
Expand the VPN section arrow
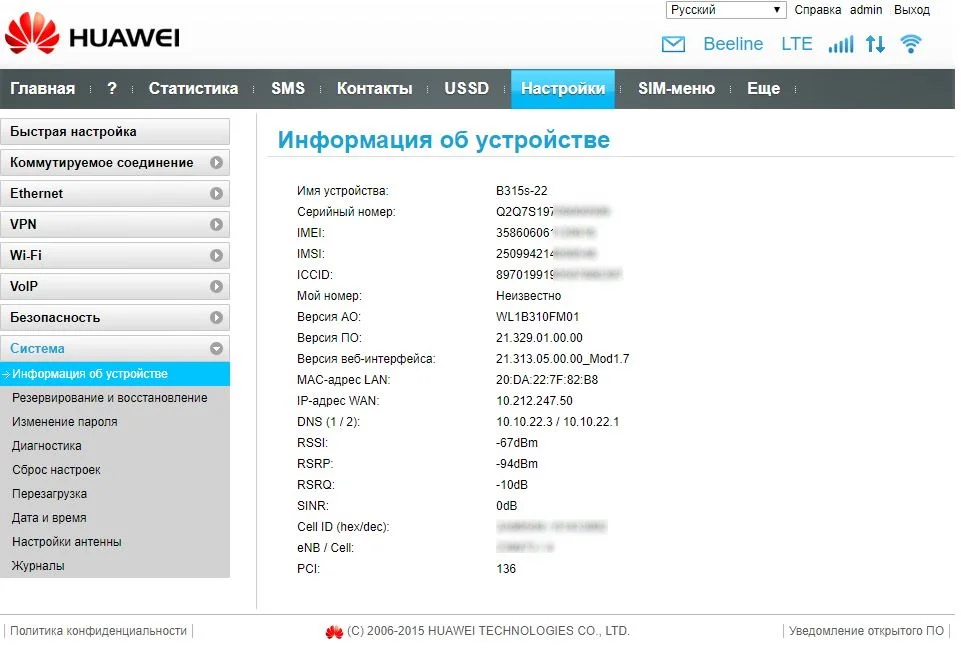(x=216, y=225)
